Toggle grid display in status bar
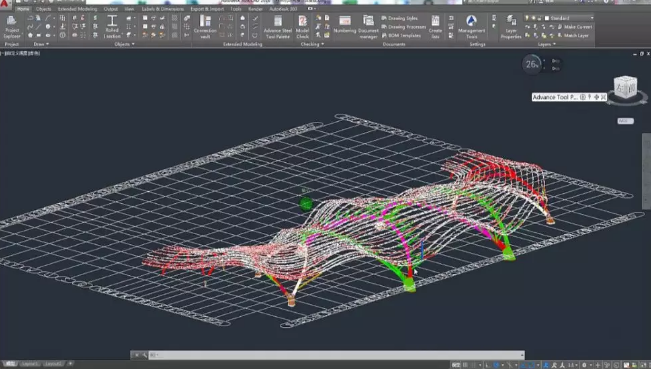This screenshot has height=369, width=651. pos(465,365)
